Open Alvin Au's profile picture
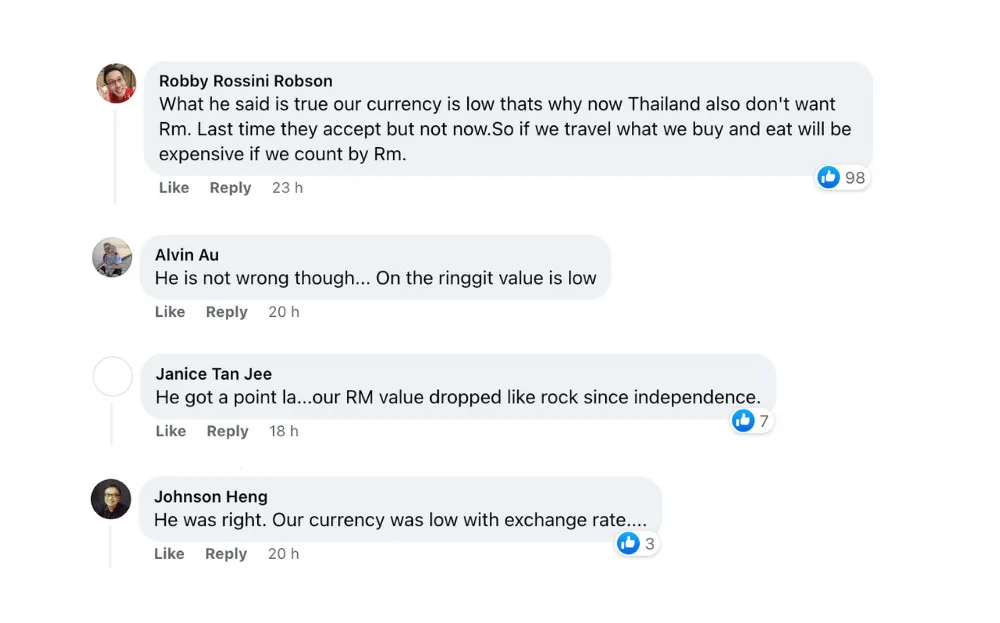This screenshot has width=1000, height=623. click(112, 257)
